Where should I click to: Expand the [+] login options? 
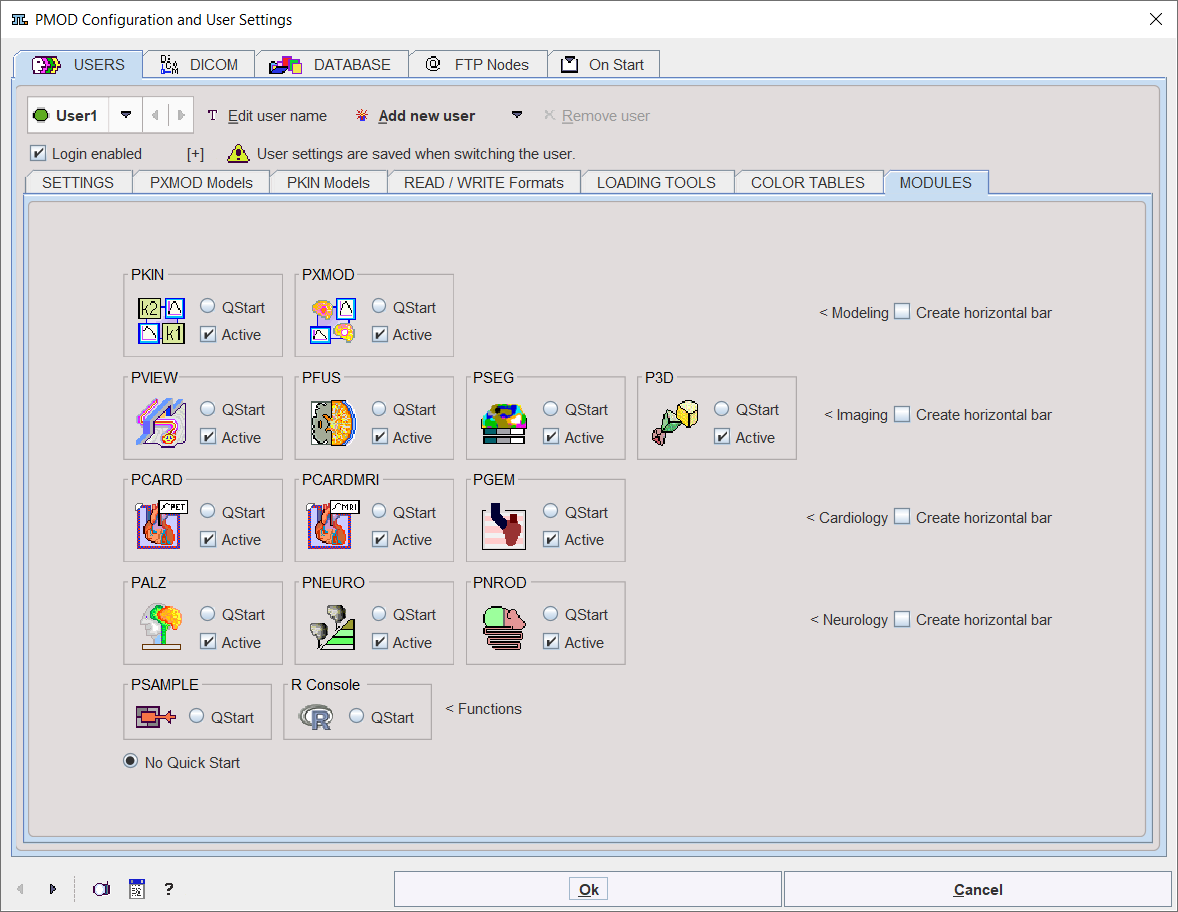click(x=195, y=154)
